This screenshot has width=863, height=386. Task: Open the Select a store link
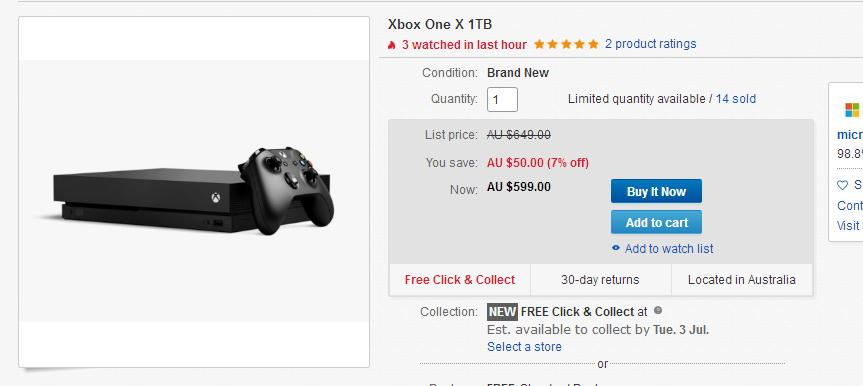[524, 347]
